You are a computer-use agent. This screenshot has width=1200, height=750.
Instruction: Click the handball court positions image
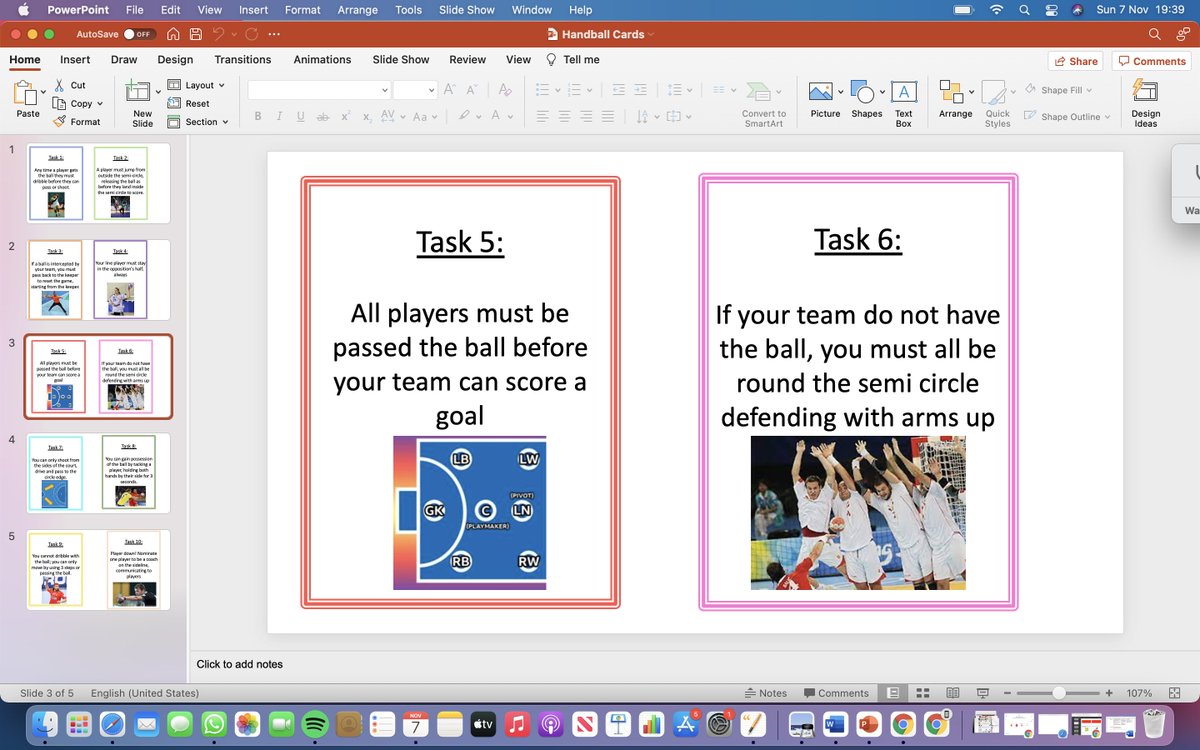[x=469, y=512]
